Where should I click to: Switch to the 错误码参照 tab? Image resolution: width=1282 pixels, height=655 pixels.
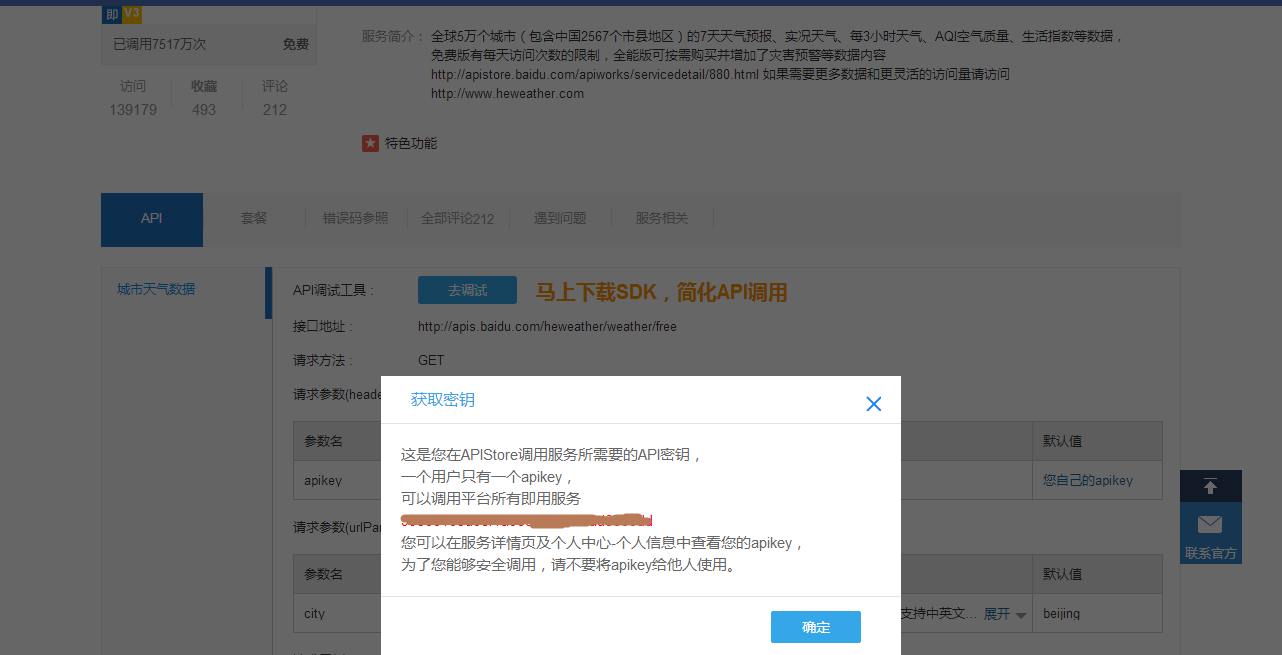355,219
